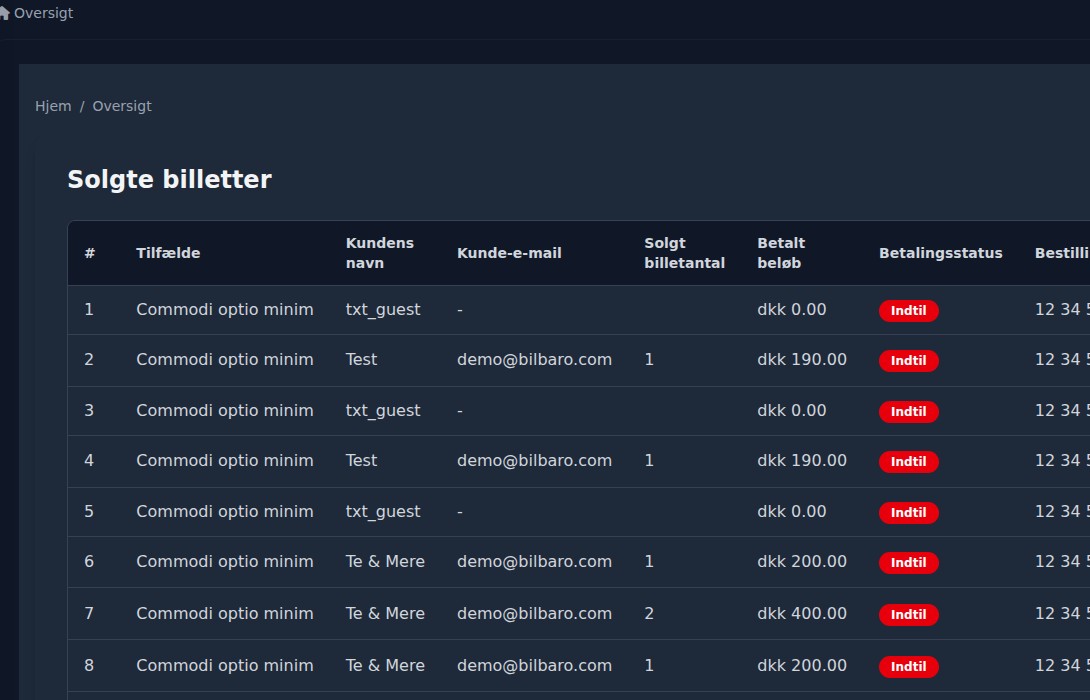Click demo@bilbaro.com email in row 2

point(535,359)
